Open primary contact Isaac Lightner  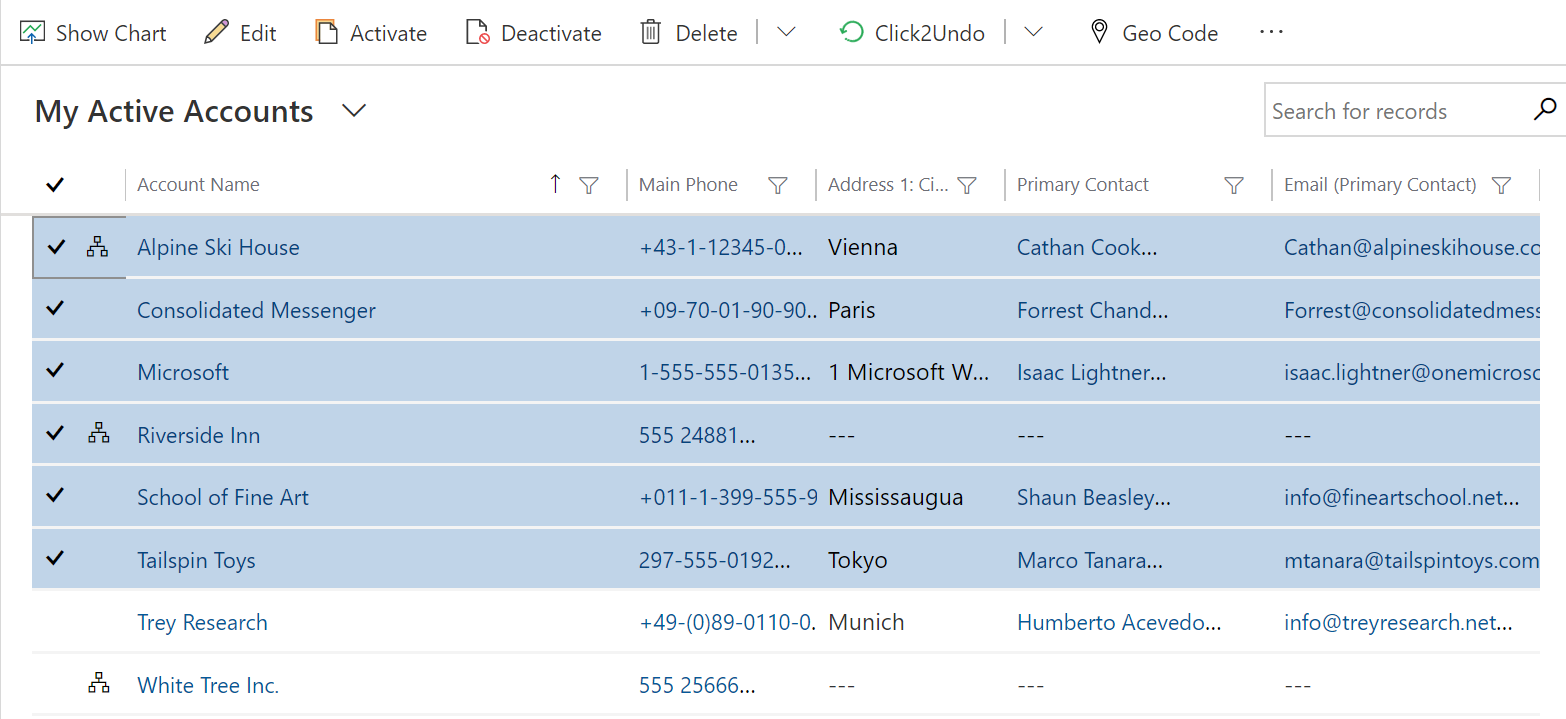(1092, 372)
